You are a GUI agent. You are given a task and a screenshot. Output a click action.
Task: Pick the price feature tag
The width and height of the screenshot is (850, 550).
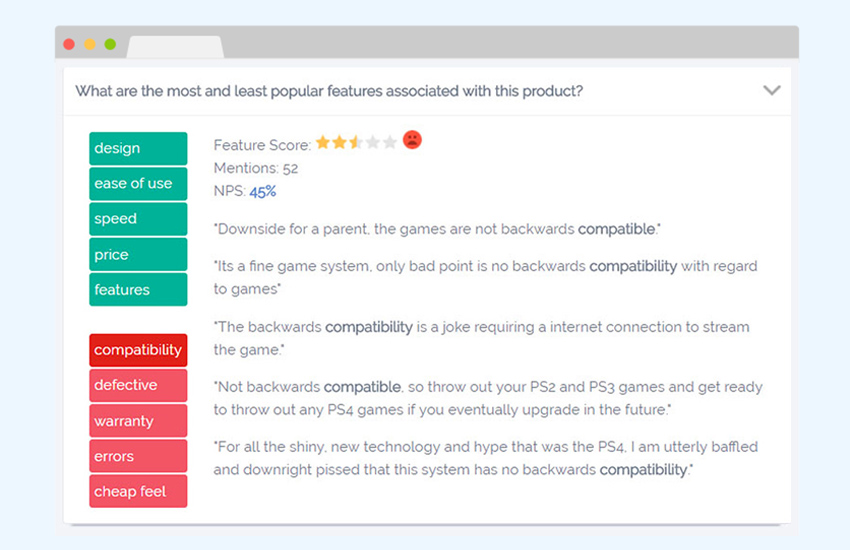coord(138,254)
